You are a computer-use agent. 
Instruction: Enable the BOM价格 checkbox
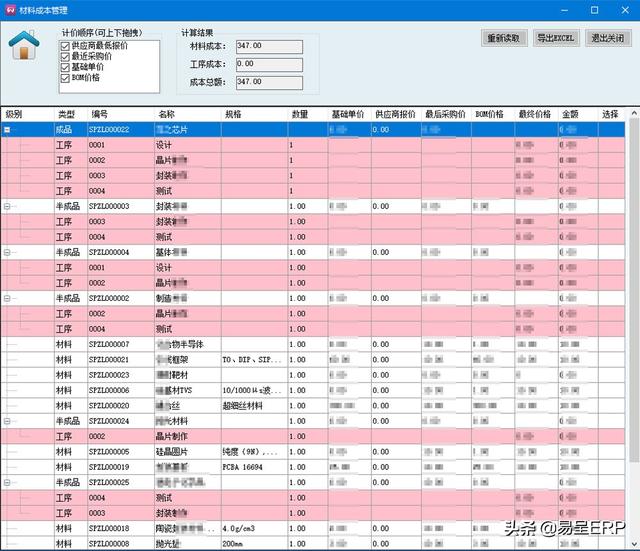65,77
